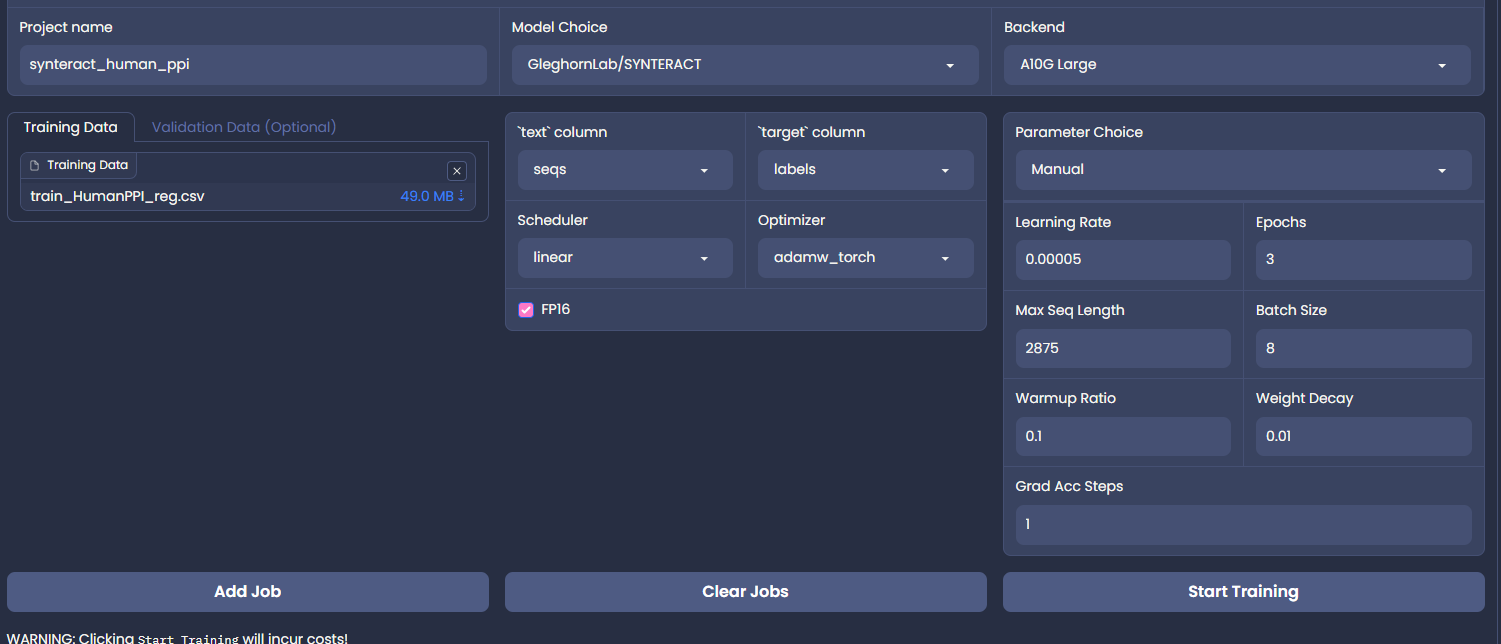The image size is (1501, 644).
Task: Click the Grad Acc Steps input field
Action: pos(1242,524)
